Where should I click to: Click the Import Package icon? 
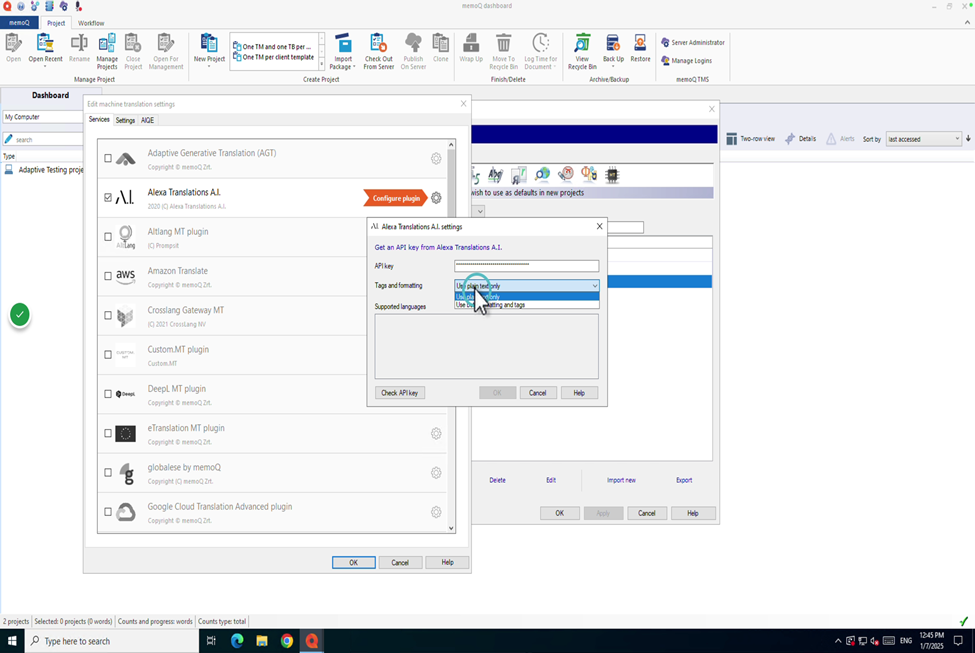pyautogui.click(x=343, y=52)
